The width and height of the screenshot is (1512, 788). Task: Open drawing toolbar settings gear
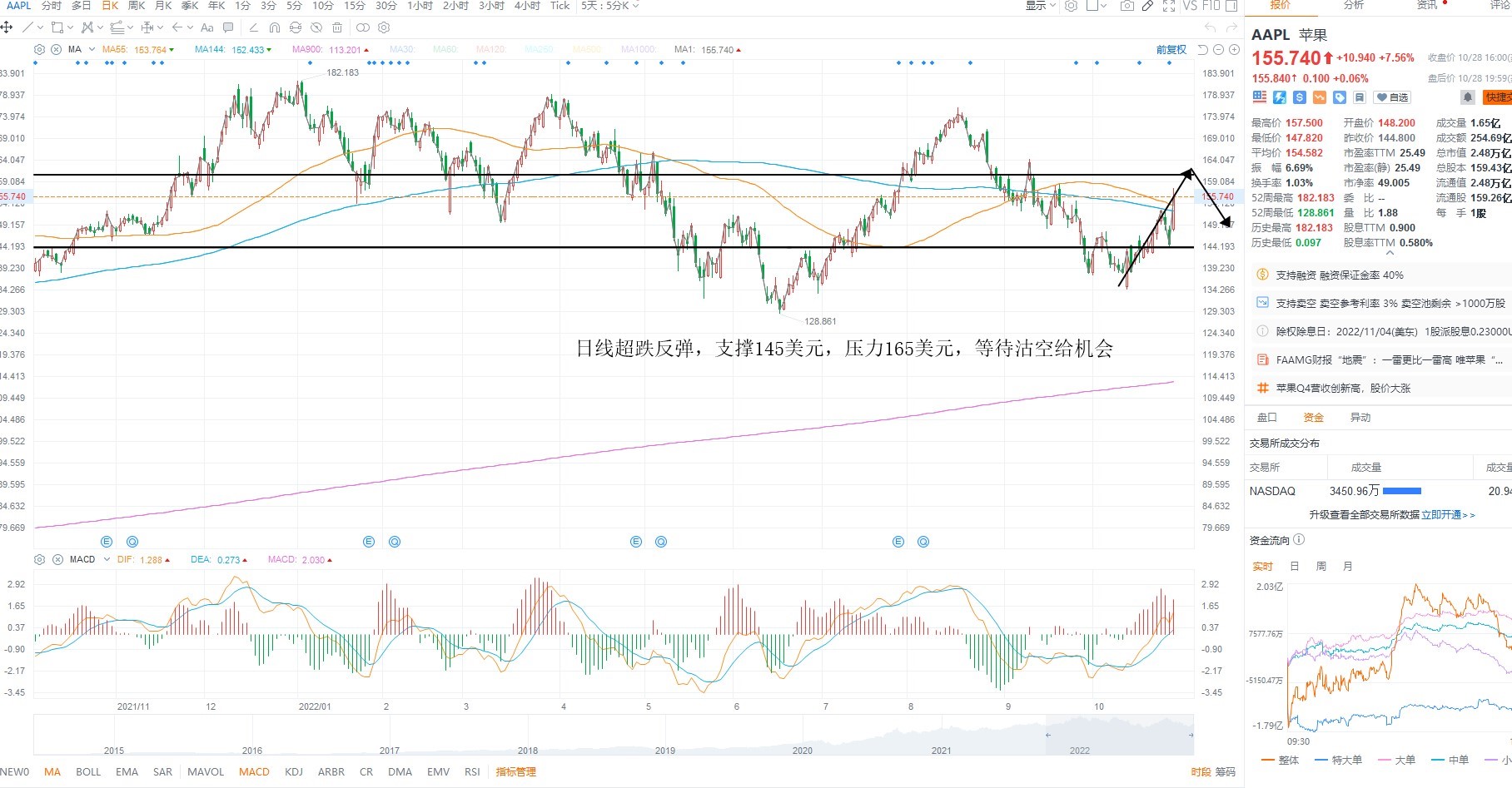[x=384, y=27]
